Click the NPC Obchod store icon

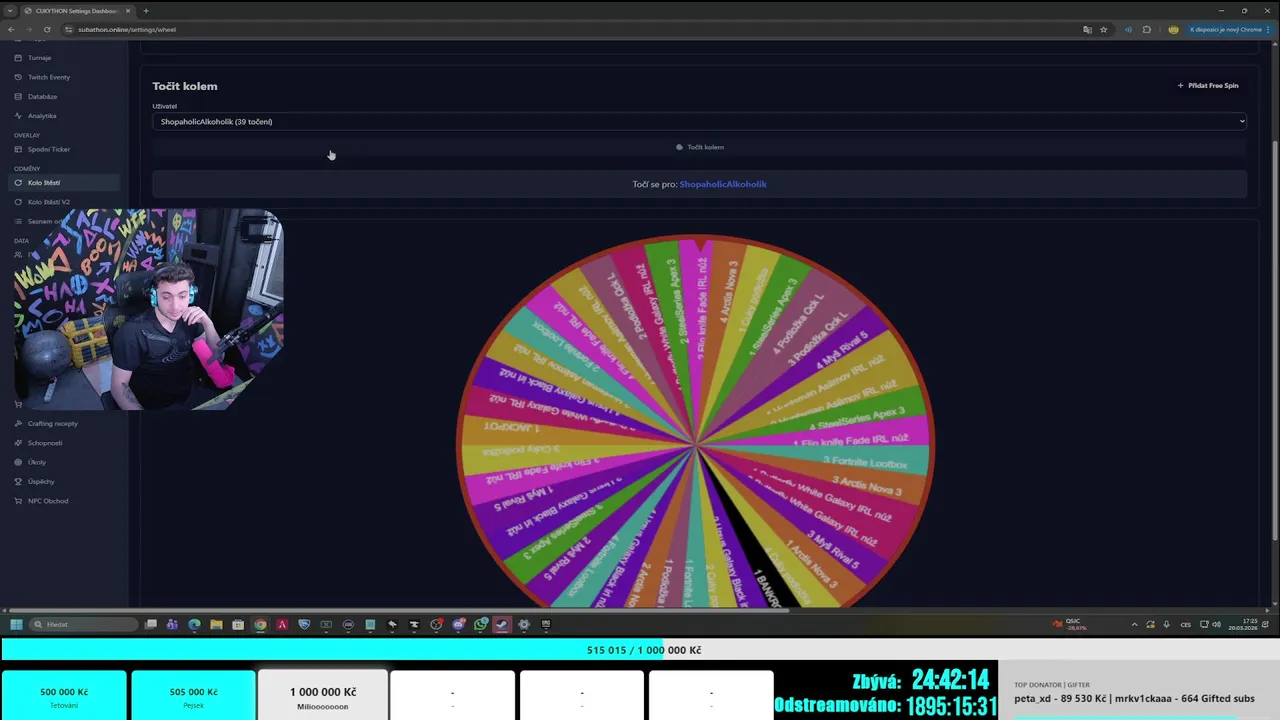pyautogui.click(x=18, y=501)
